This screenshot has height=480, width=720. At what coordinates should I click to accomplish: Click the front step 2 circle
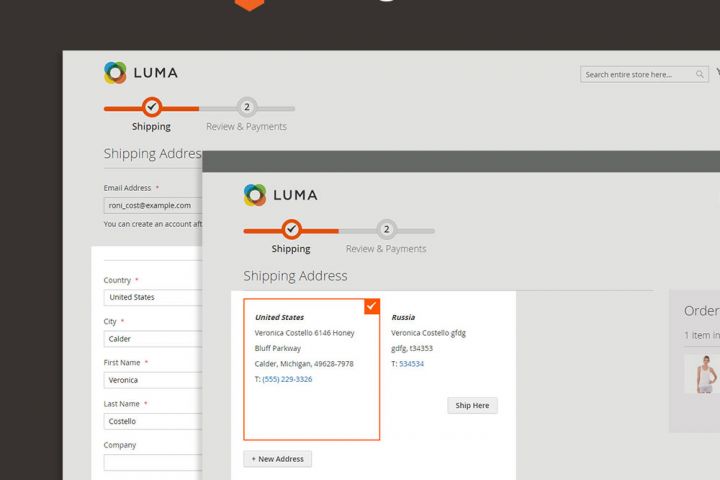pyautogui.click(x=387, y=230)
